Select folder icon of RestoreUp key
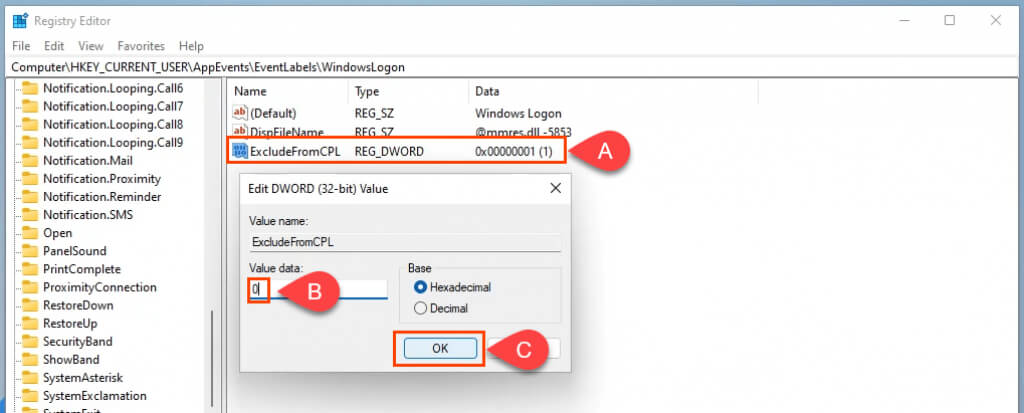Screen dimensions: 1024x413 [30, 323]
